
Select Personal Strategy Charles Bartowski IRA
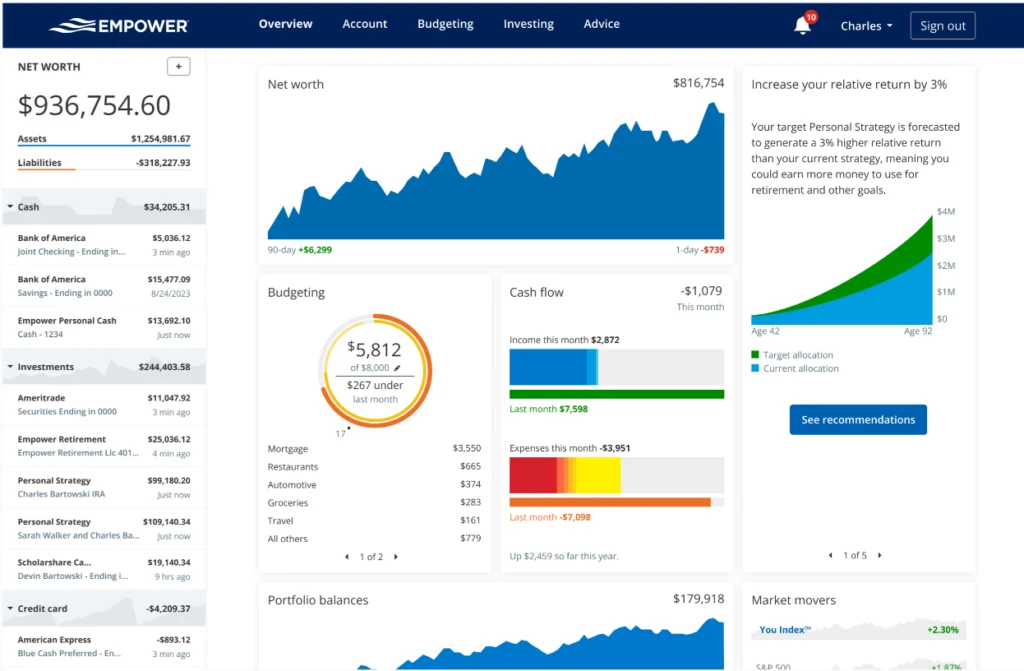click(x=104, y=487)
